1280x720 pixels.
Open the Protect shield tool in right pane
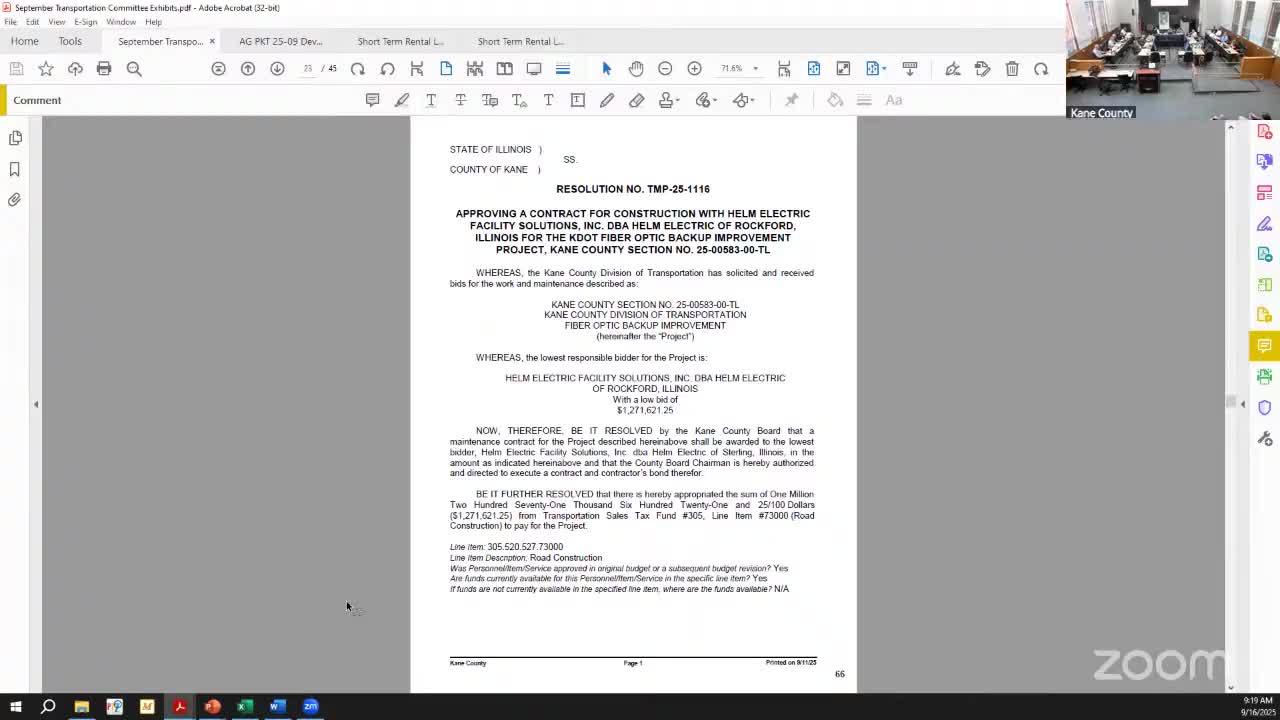pyautogui.click(x=1265, y=408)
